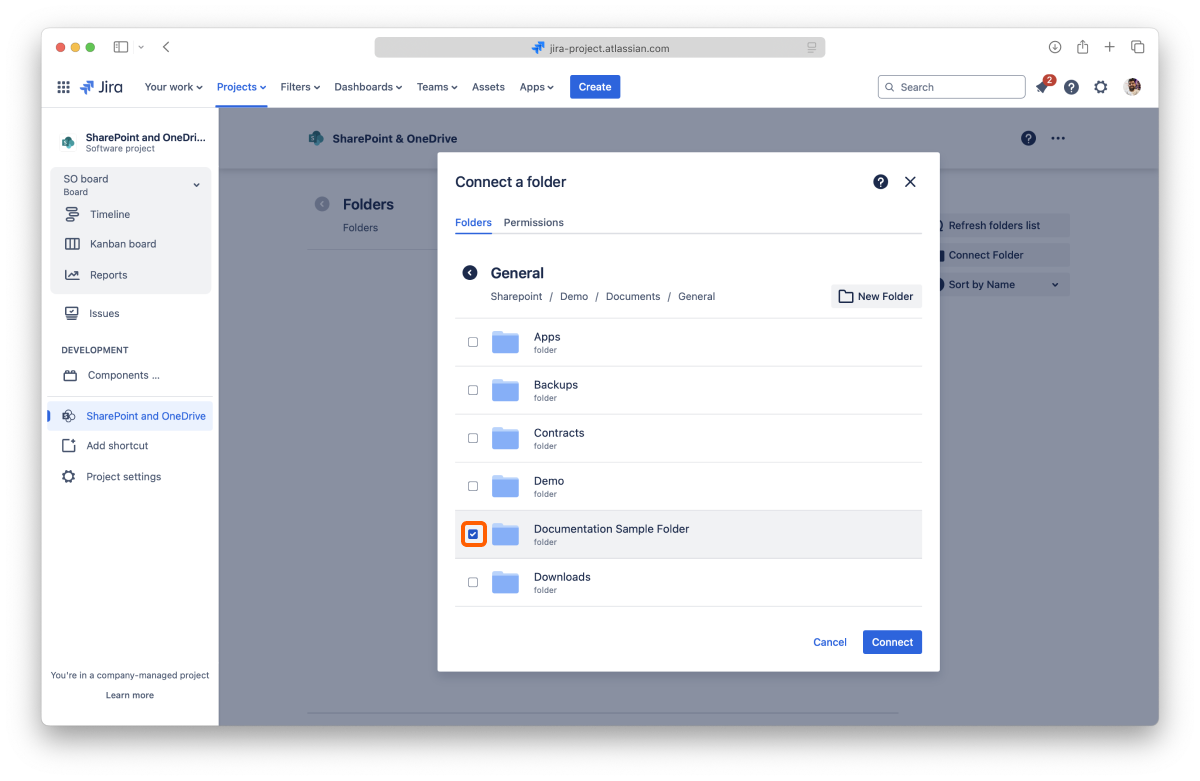Open the Sort by Name dropdown
Viewport: 1200px width, 781px height.
tap(1000, 285)
